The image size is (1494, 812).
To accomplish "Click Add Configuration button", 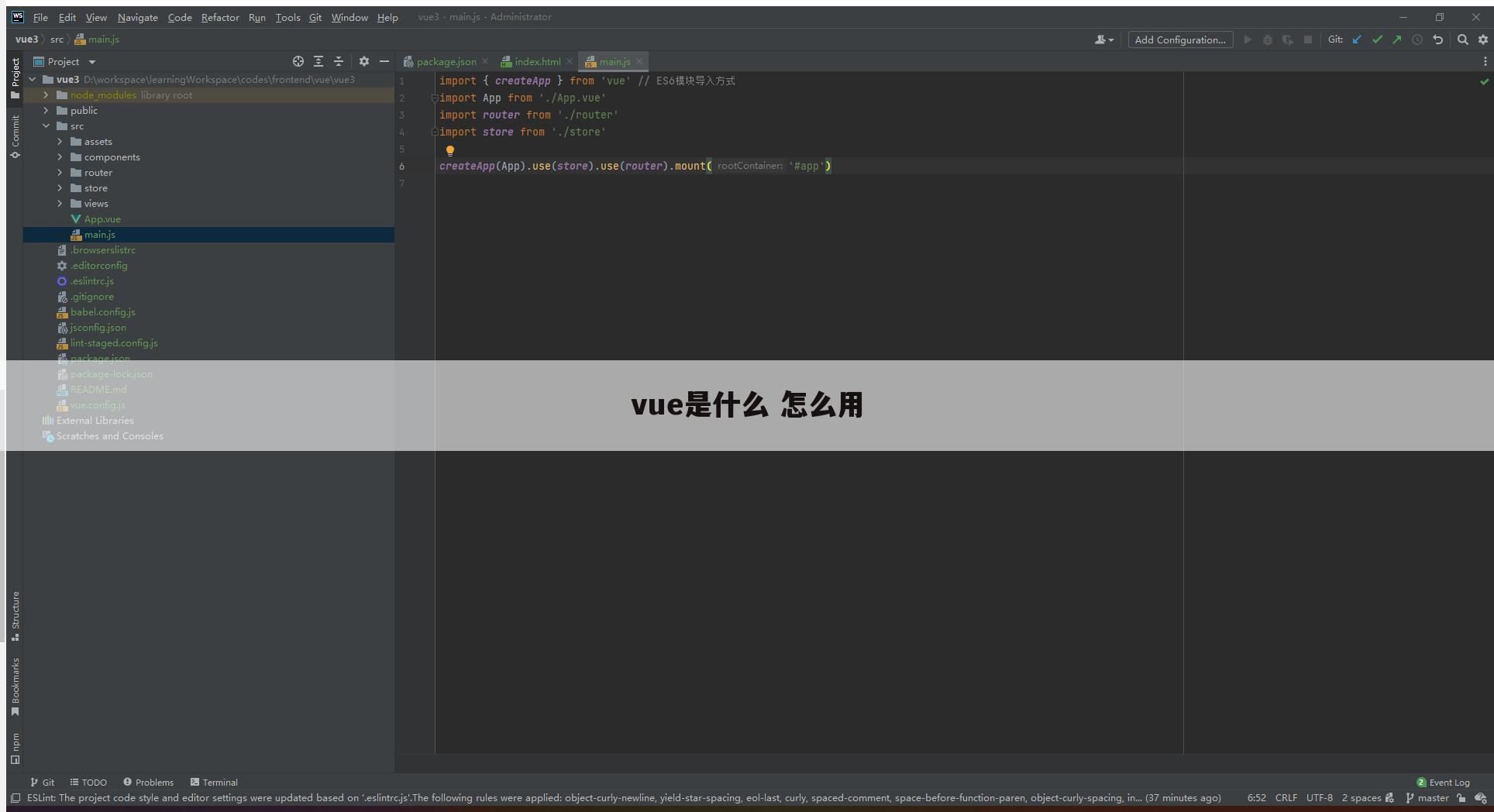I will (1180, 40).
